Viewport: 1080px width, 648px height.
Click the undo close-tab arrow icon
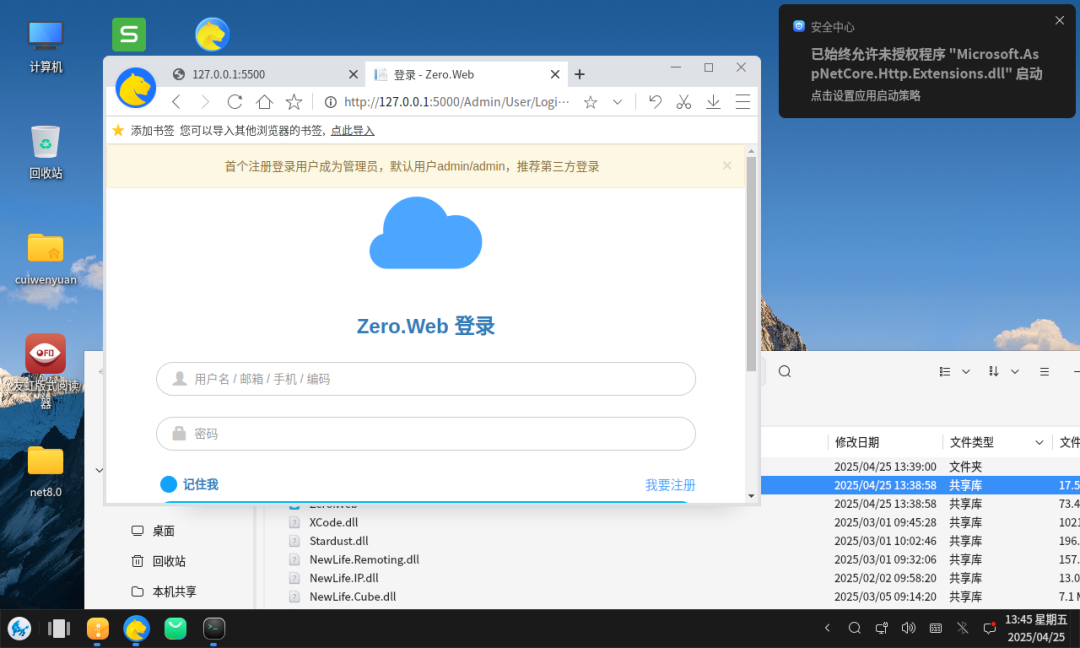[x=655, y=102]
